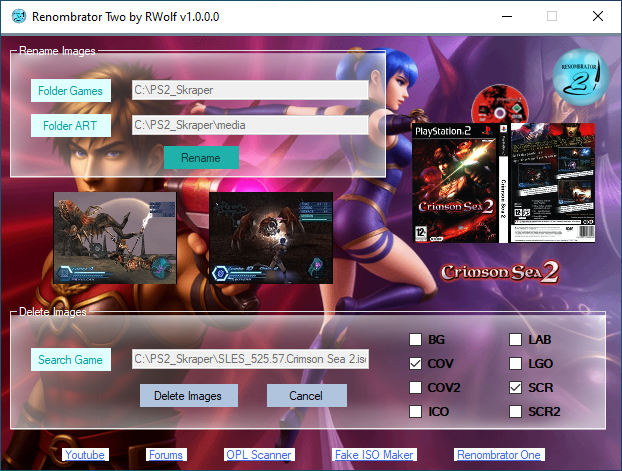Enable the BG checkbox
This screenshot has height=471, width=622.
pos(415,339)
